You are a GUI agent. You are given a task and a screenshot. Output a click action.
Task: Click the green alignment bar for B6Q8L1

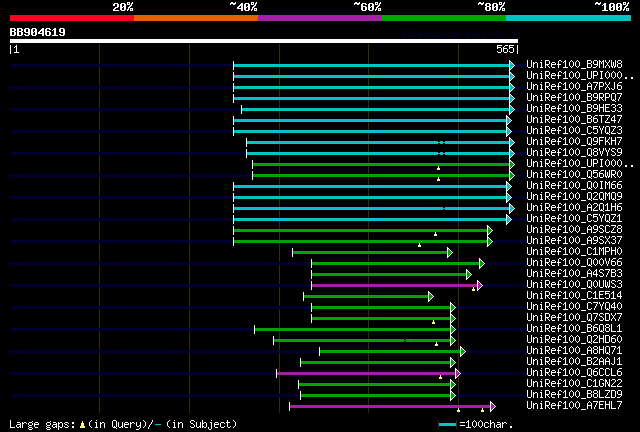coord(352,330)
